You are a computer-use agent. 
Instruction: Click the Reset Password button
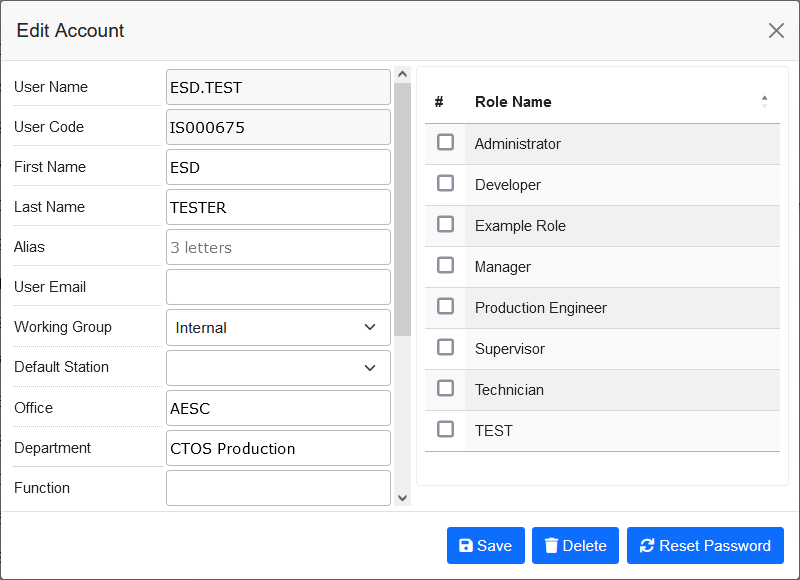tap(705, 546)
